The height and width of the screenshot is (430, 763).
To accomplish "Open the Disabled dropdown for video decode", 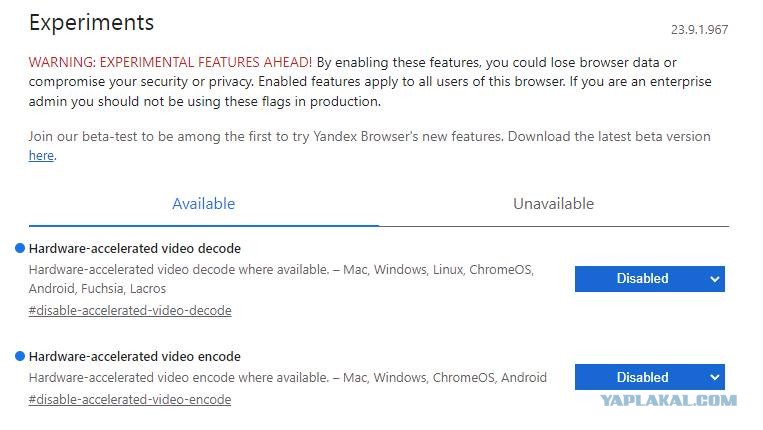I will tap(650, 279).
